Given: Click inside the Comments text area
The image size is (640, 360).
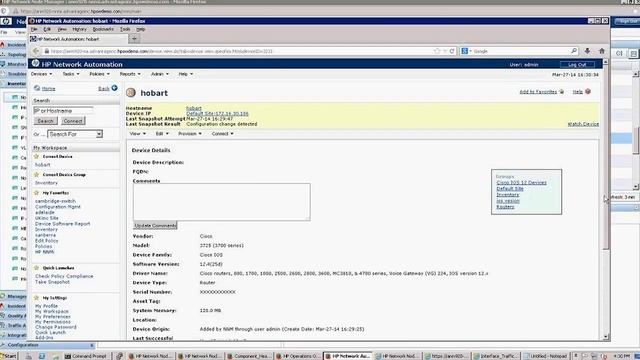Looking at the screenshot, I should [222, 202].
